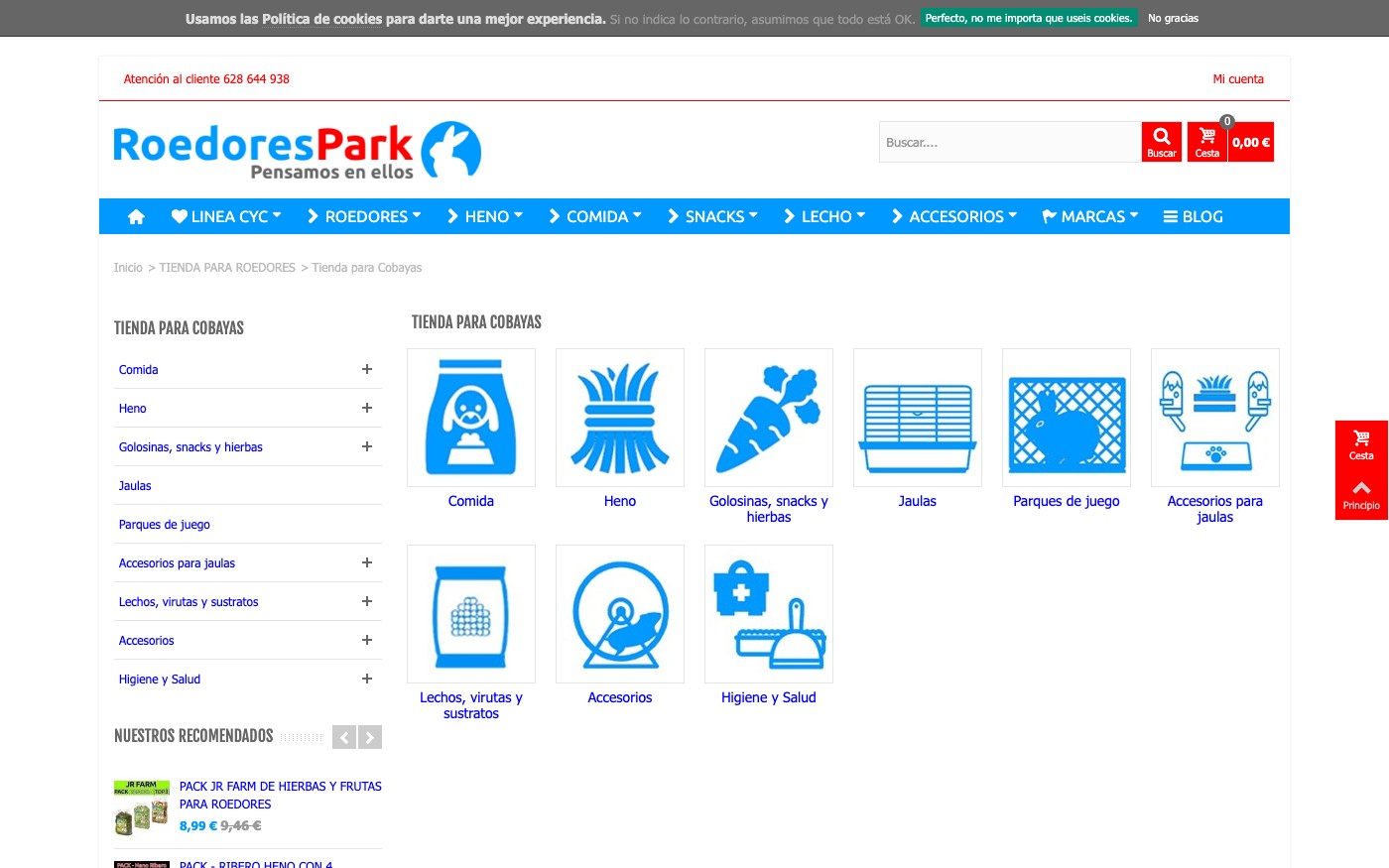1389x868 pixels.
Task: Click the hamster wheel Accesorios icon
Action: point(620,614)
